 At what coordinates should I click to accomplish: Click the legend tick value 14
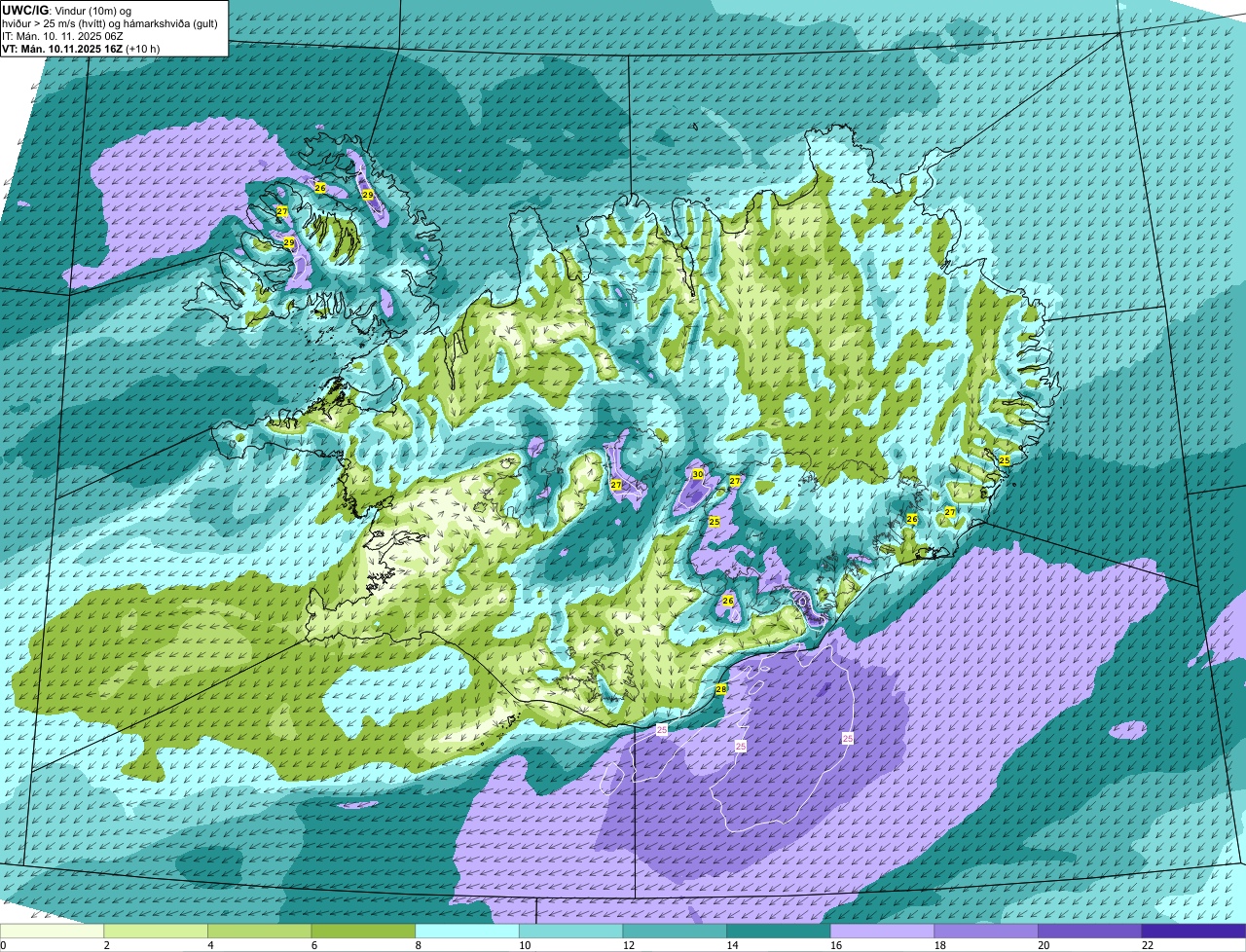[x=733, y=945]
